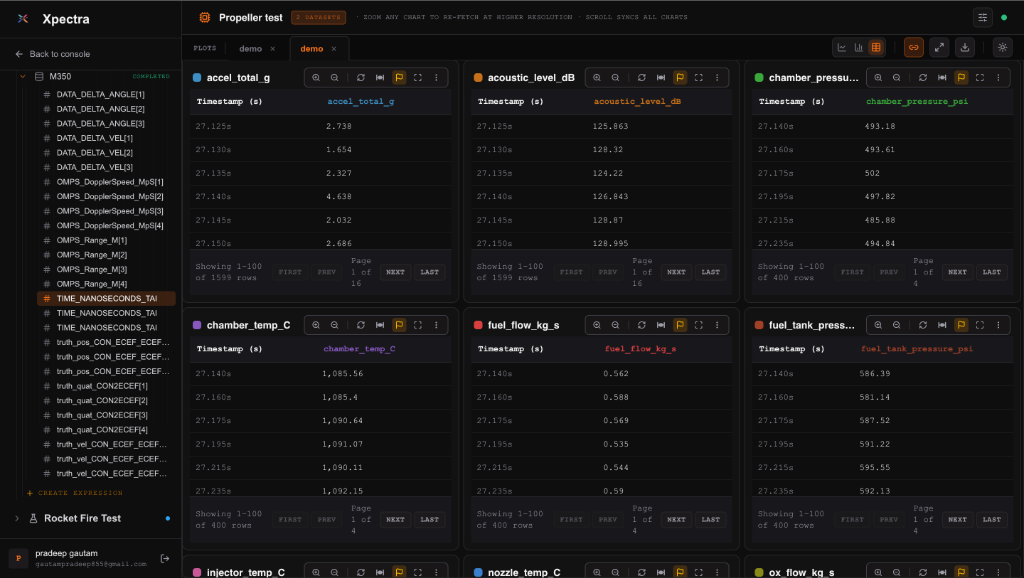Click the Xpectra logo
This screenshot has width=1024, height=578.
[x=23, y=19]
